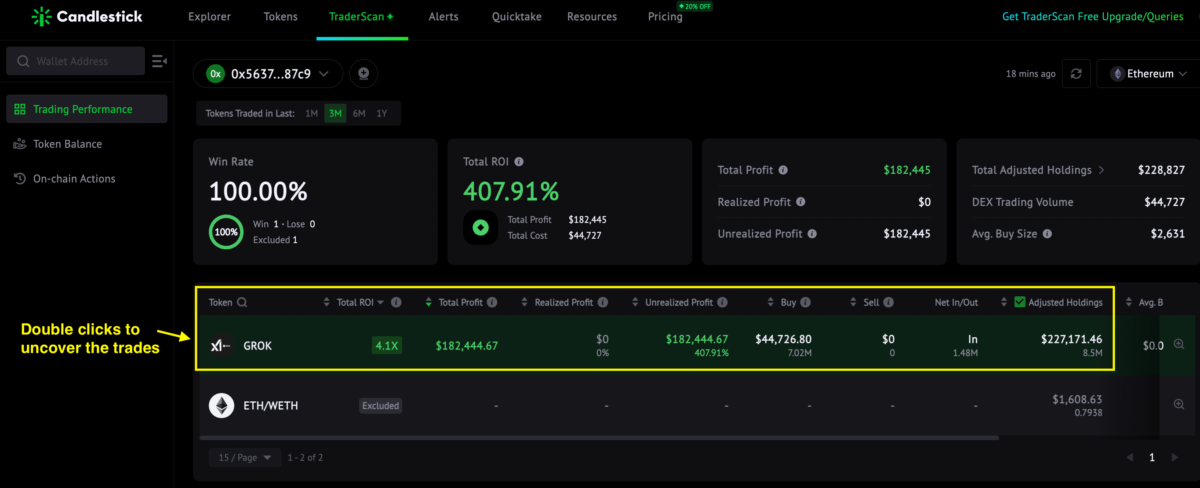Image resolution: width=1200 pixels, height=488 pixels.
Task: Click the Avg. Buy Size info icon
Action: pyautogui.click(x=1047, y=234)
